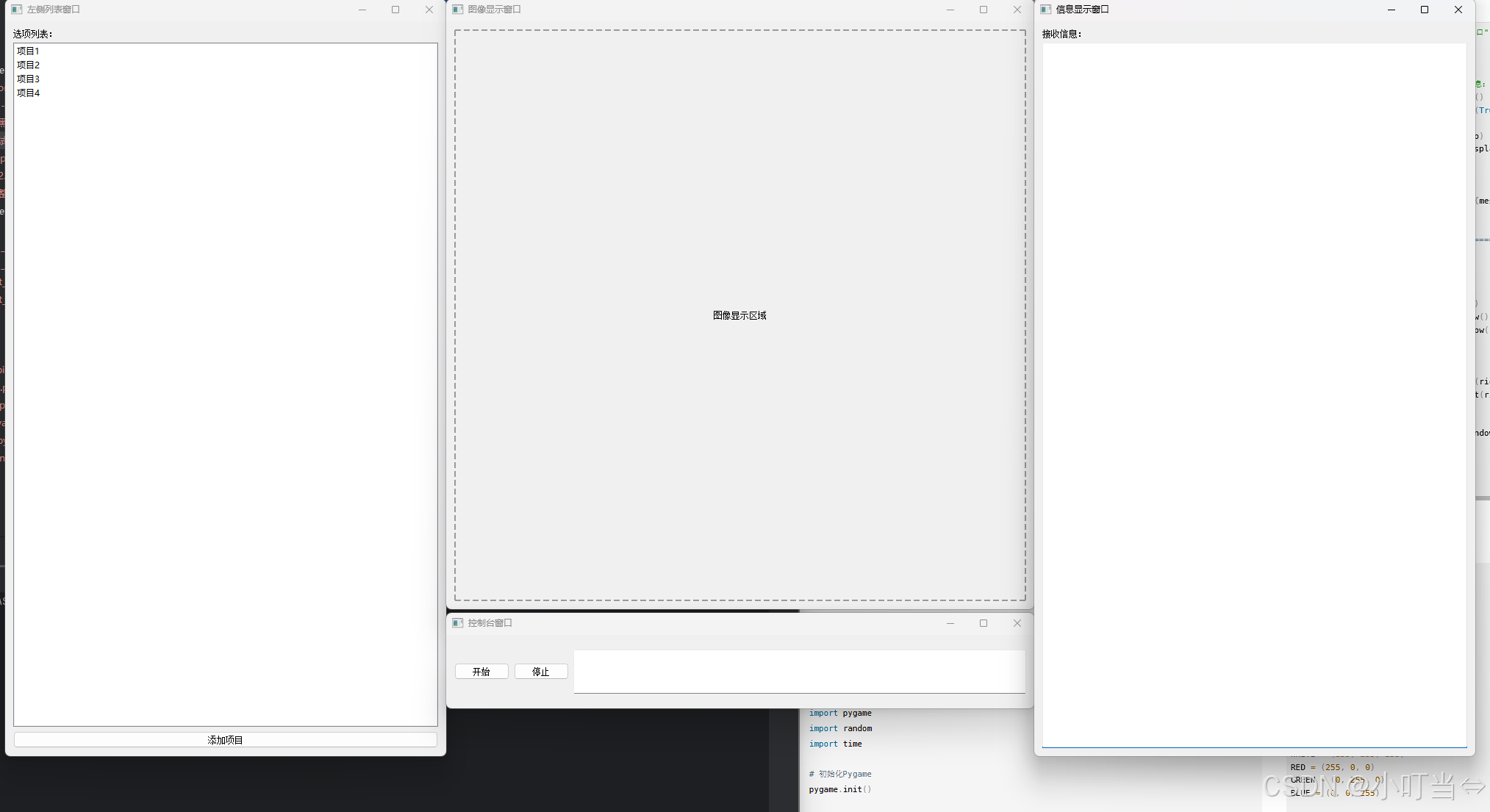This screenshot has width=1490, height=812.
Task: Select 项目3 in the options list
Action: (28, 79)
